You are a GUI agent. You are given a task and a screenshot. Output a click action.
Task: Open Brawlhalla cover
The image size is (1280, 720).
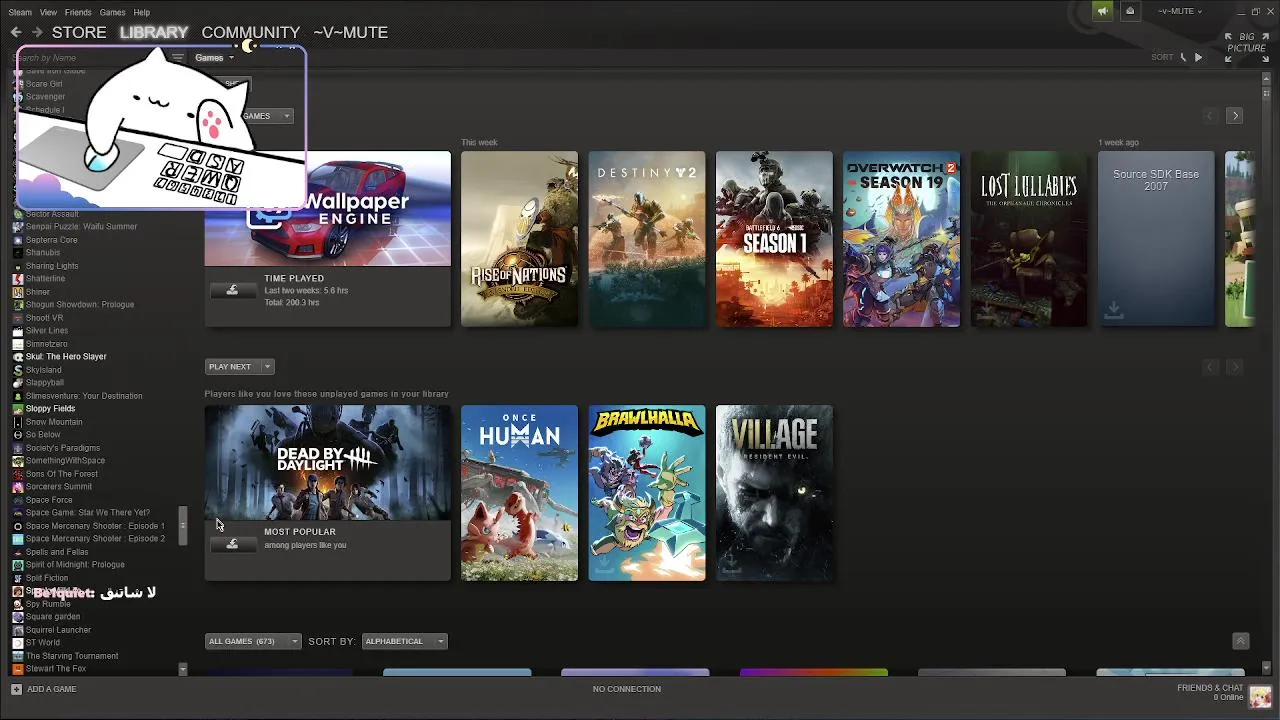647,493
